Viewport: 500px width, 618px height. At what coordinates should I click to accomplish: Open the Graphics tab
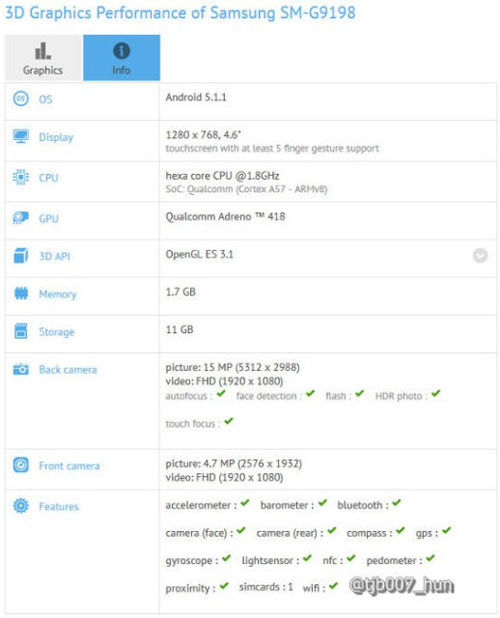pos(43,58)
